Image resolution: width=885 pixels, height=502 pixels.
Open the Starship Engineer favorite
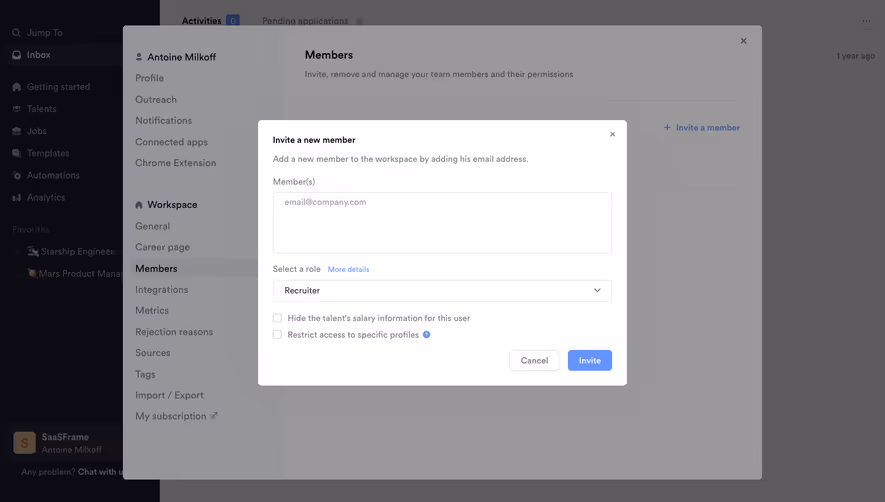click(72, 251)
